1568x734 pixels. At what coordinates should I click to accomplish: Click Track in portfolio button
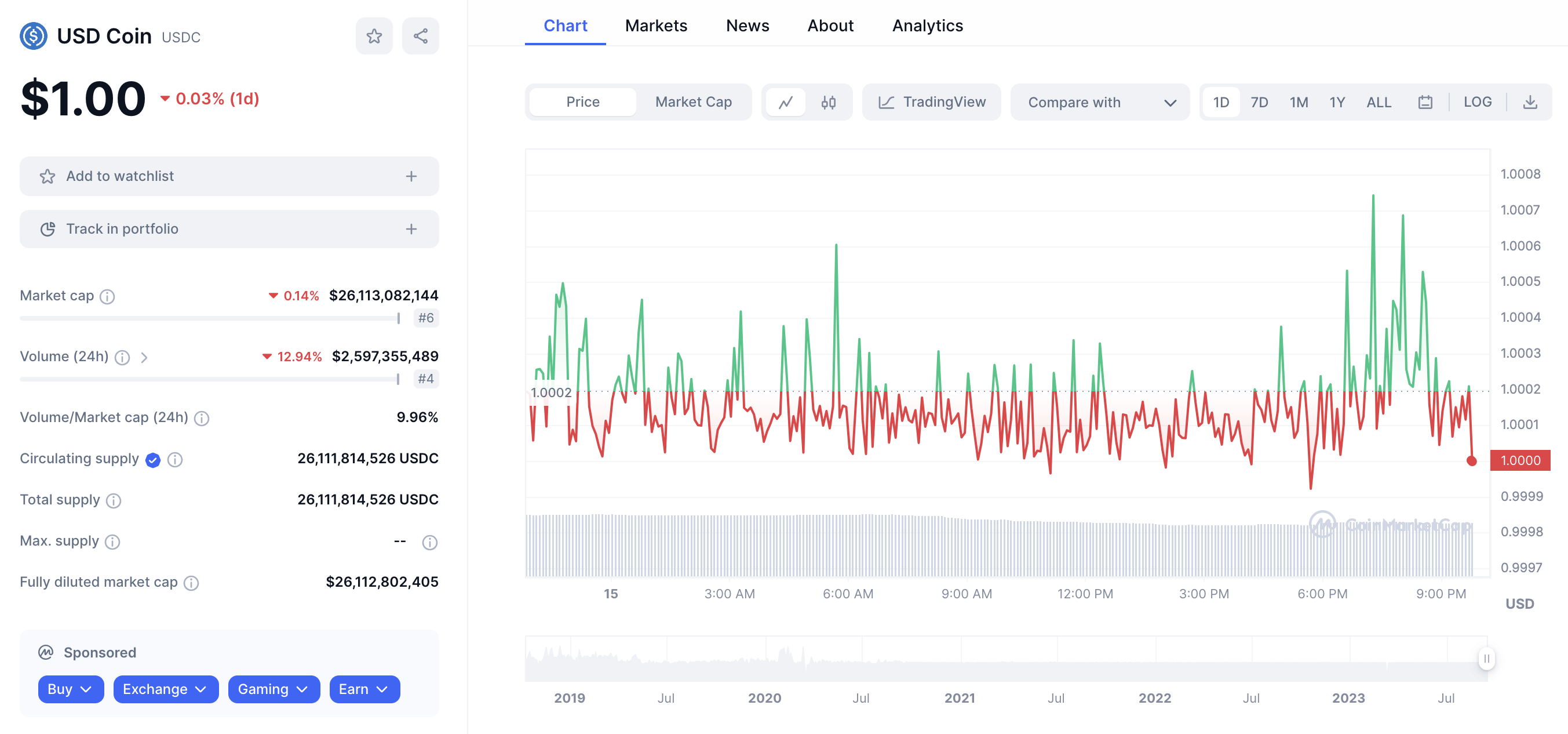point(229,229)
